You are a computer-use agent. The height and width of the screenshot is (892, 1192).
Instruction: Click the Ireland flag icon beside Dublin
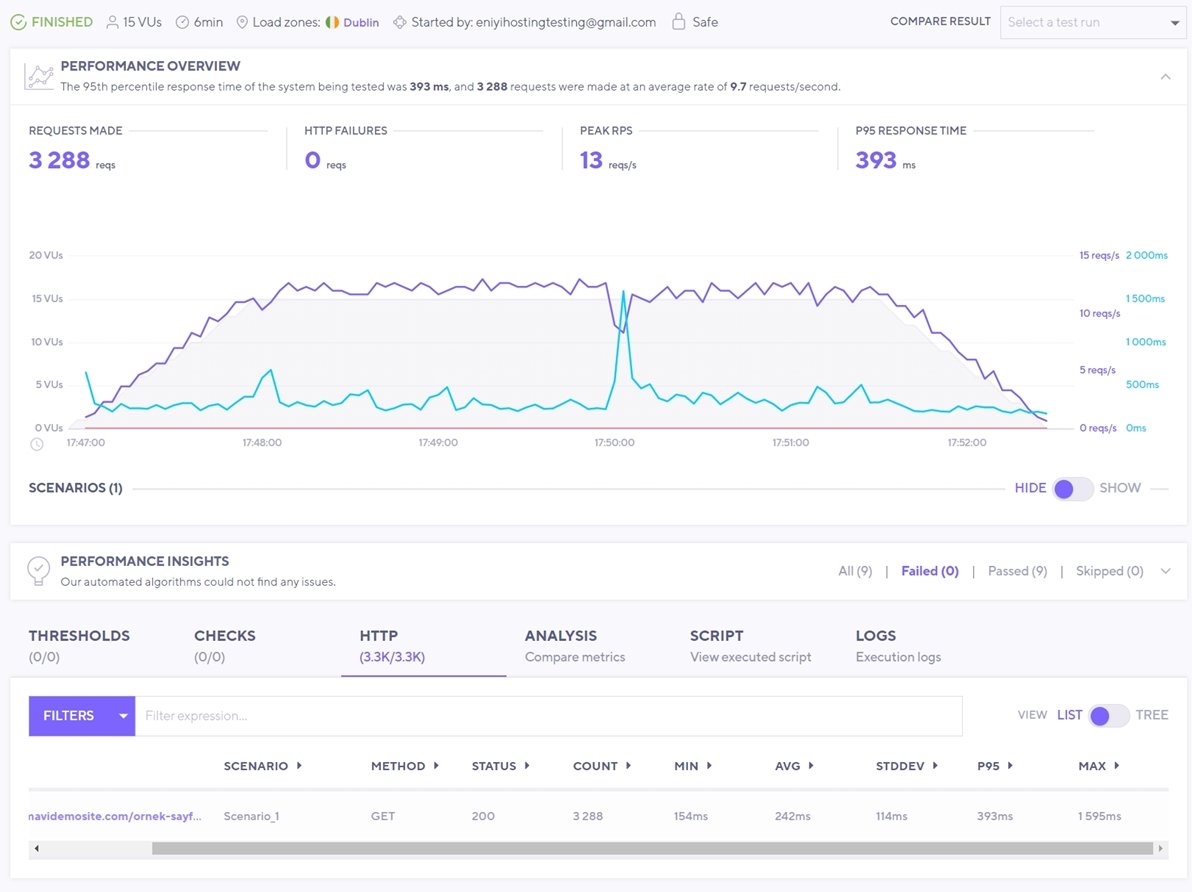point(332,22)
